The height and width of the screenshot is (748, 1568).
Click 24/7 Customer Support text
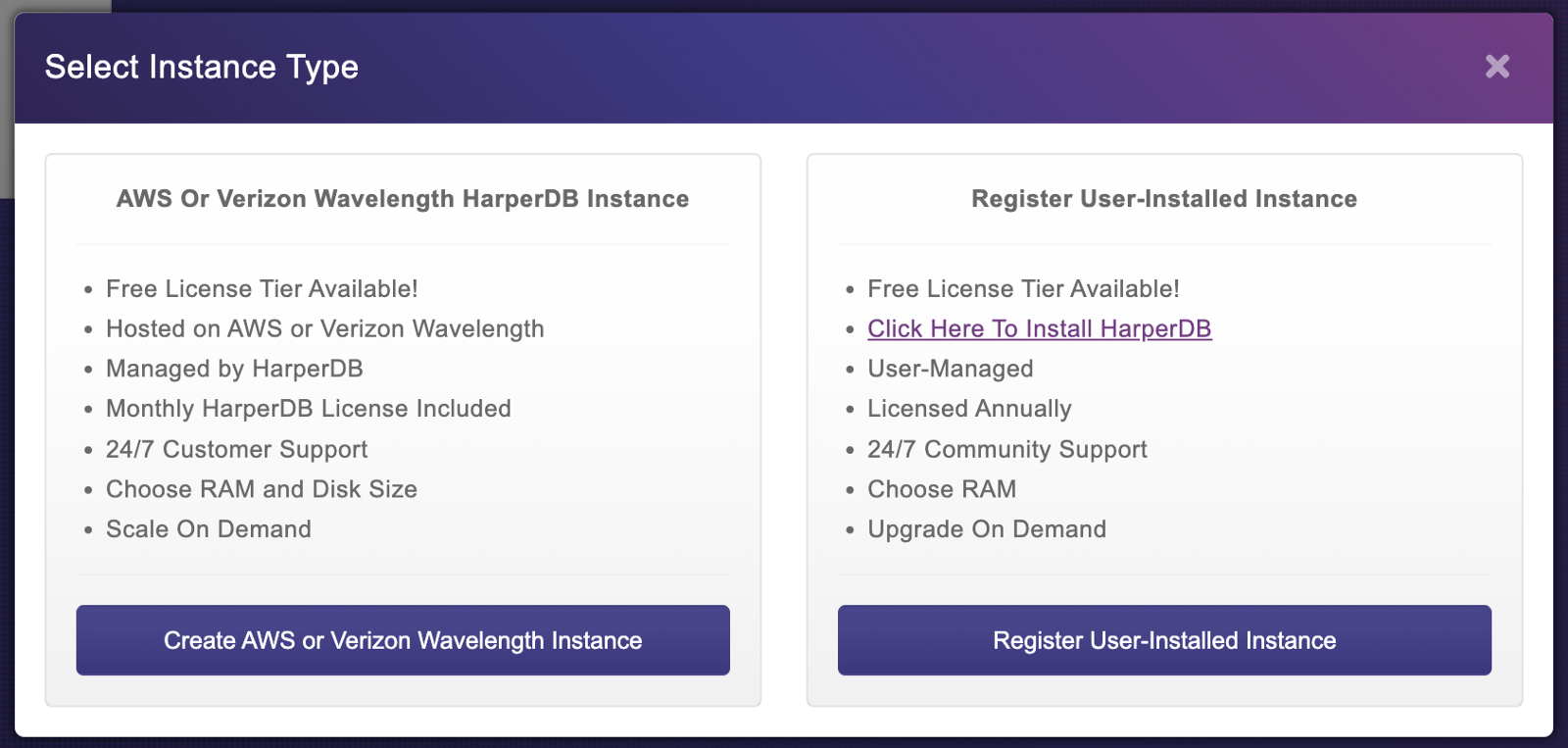coord(236,449)
